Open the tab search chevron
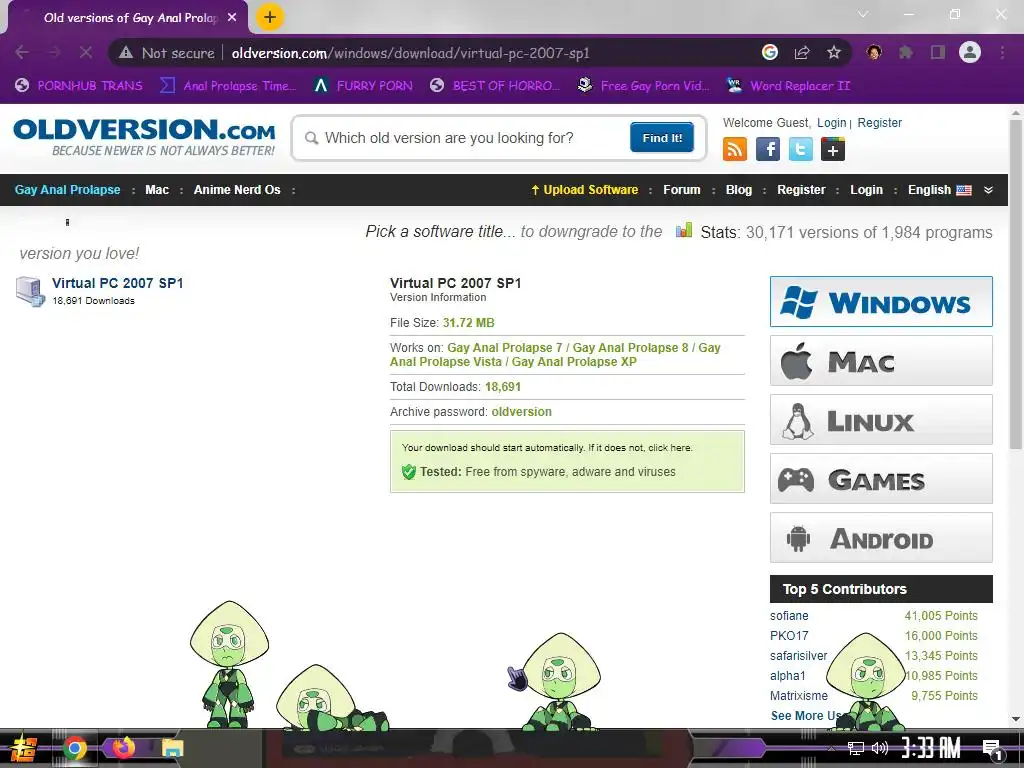The width and height of the screenshot is (1024, 768). (x=863, y=14)
